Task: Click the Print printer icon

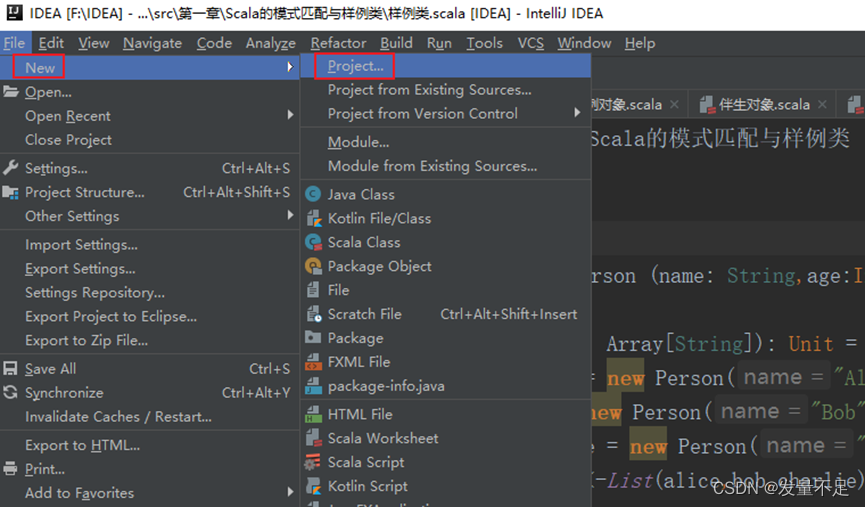Action: 10,469
